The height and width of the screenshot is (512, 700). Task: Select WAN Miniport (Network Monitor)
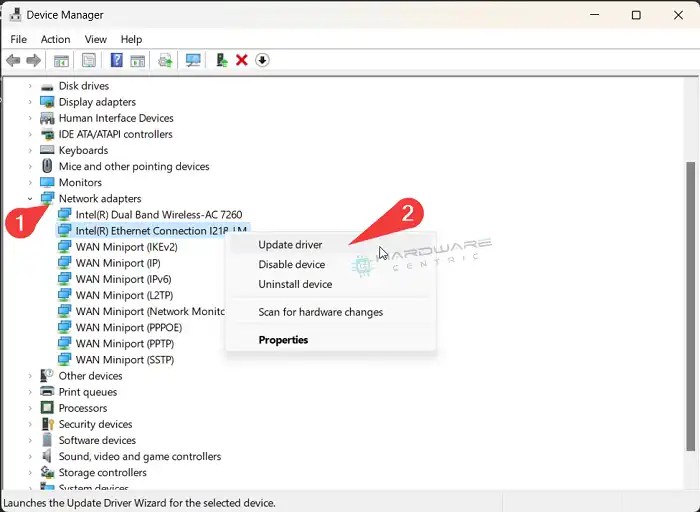tap(150, 311)
